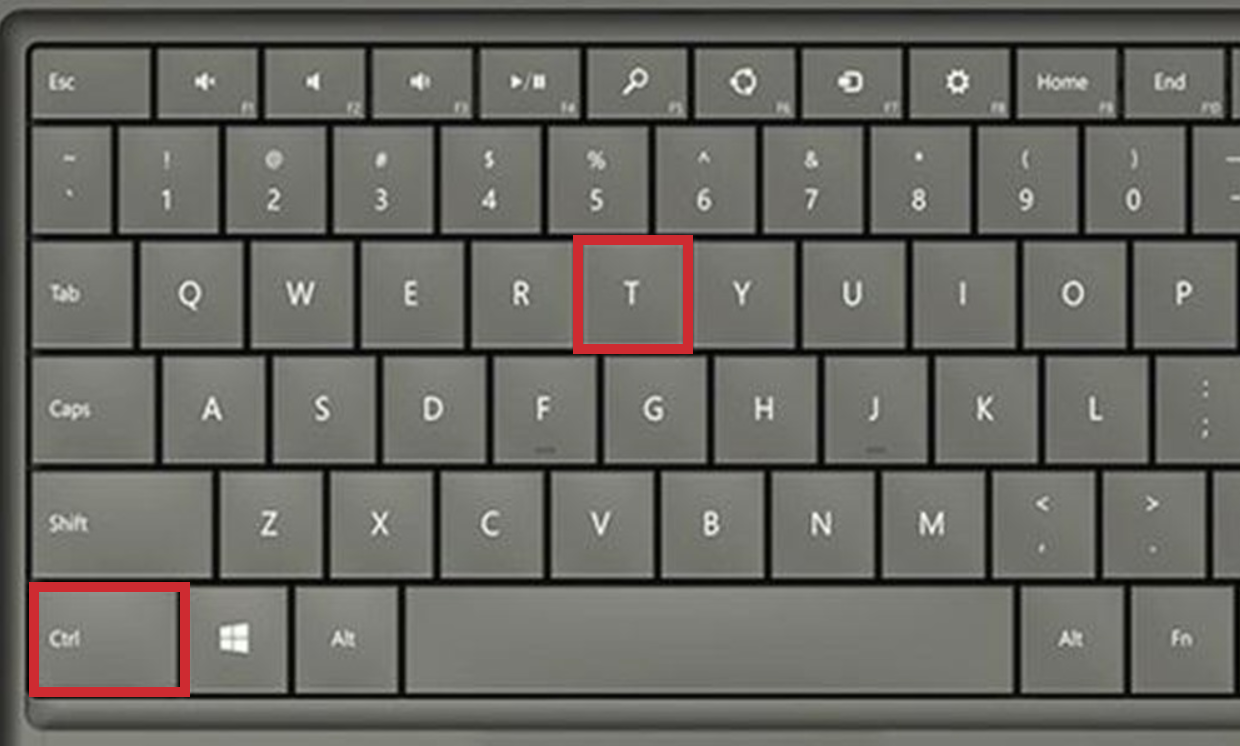Screen dimensions: 1240x746
Task: Click the End key
Action: click(1173, 83)
